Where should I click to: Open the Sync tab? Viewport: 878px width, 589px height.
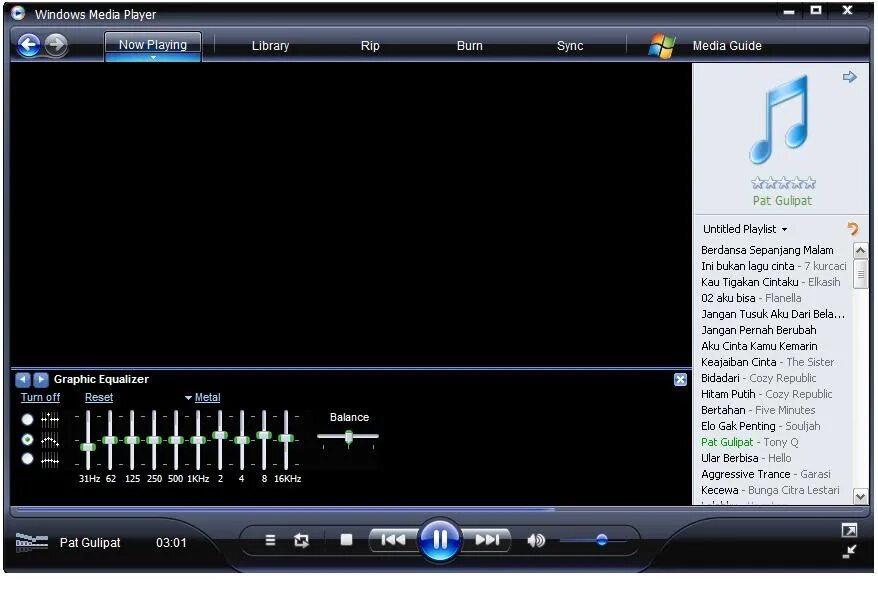pos(570,46)
